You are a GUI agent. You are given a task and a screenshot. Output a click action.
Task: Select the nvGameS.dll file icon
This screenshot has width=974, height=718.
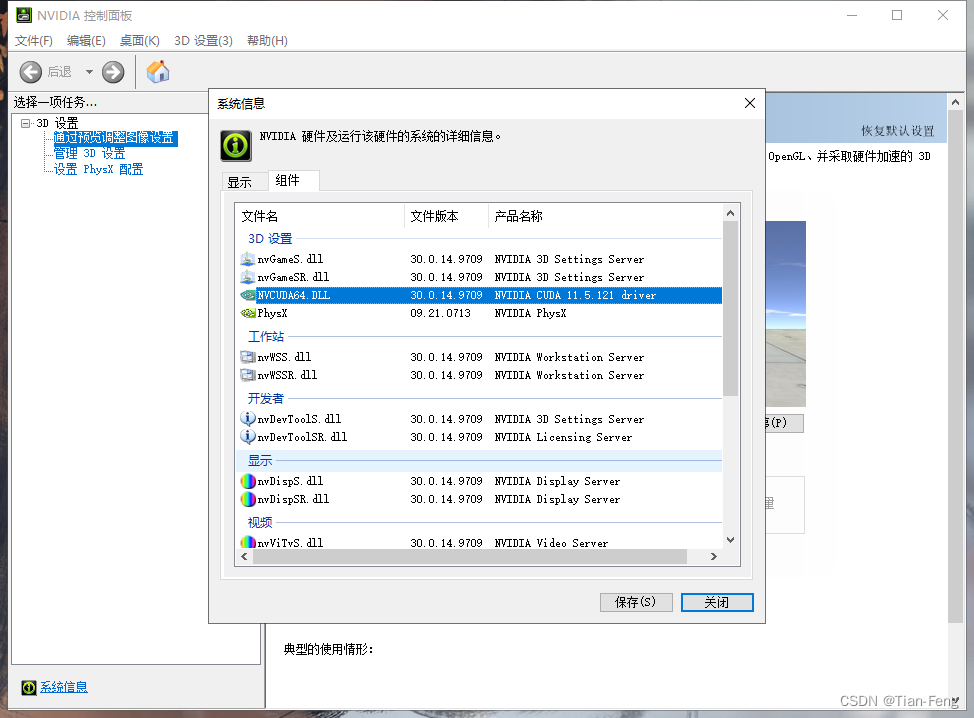248,259
